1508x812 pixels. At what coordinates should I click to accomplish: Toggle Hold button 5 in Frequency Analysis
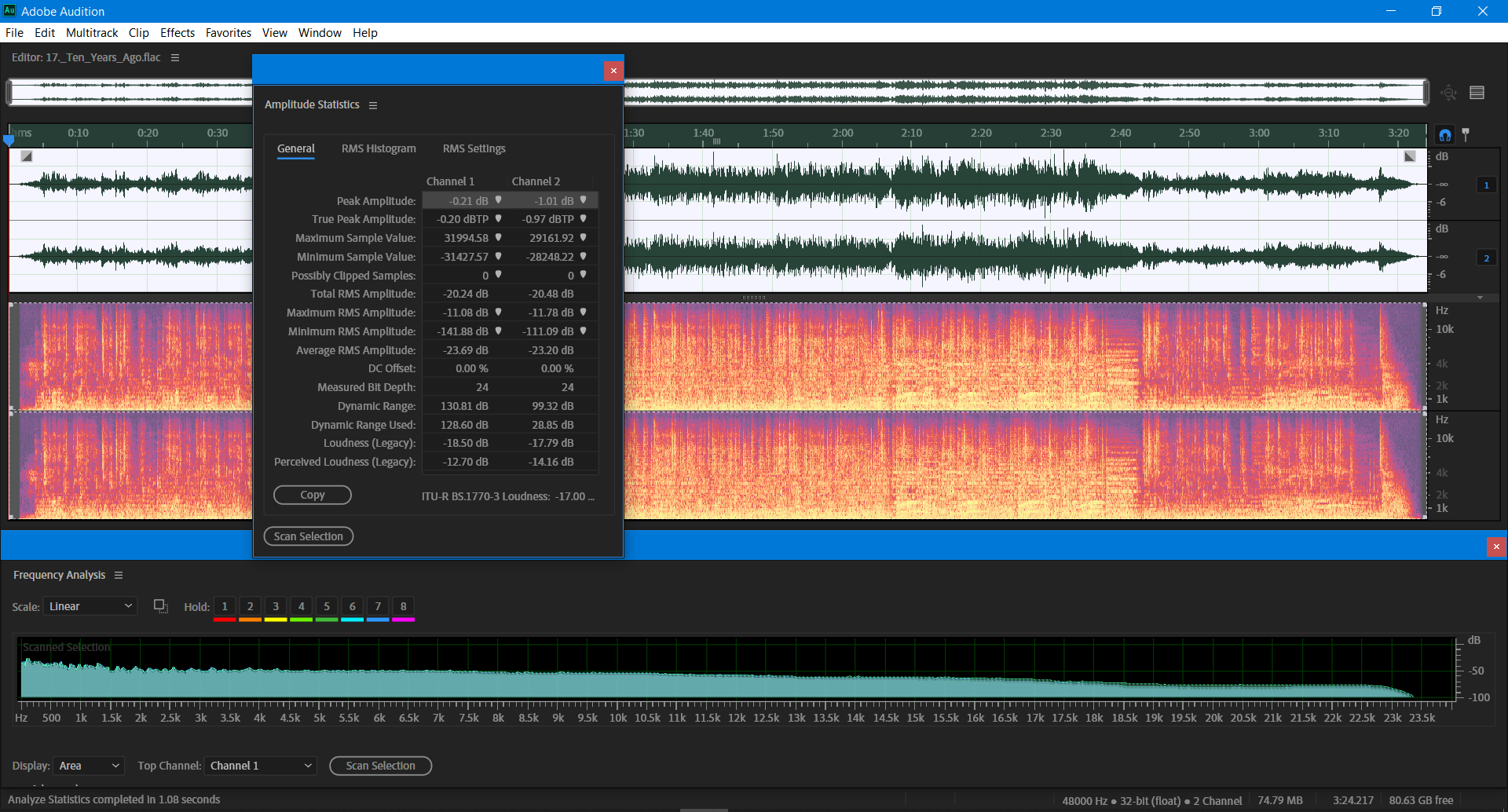click(326, 606)
